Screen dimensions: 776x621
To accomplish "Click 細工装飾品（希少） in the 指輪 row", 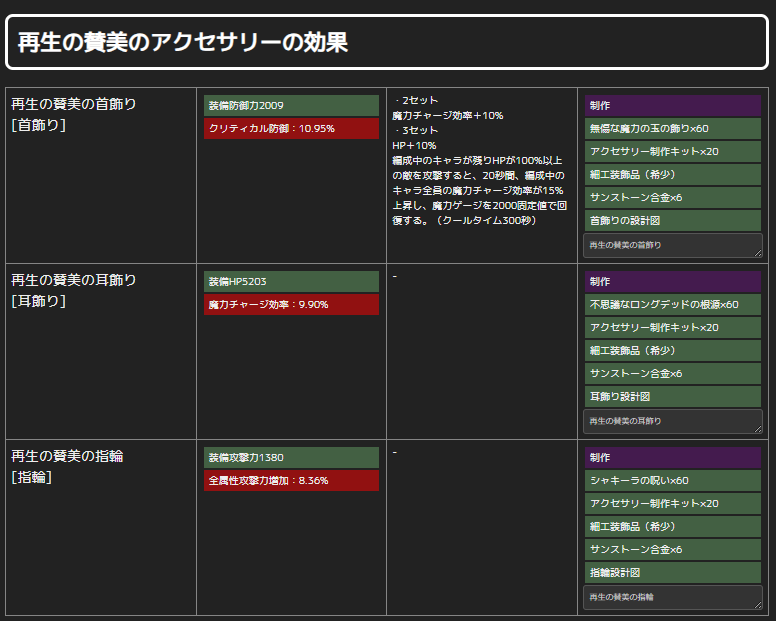I will coord(673,526).
